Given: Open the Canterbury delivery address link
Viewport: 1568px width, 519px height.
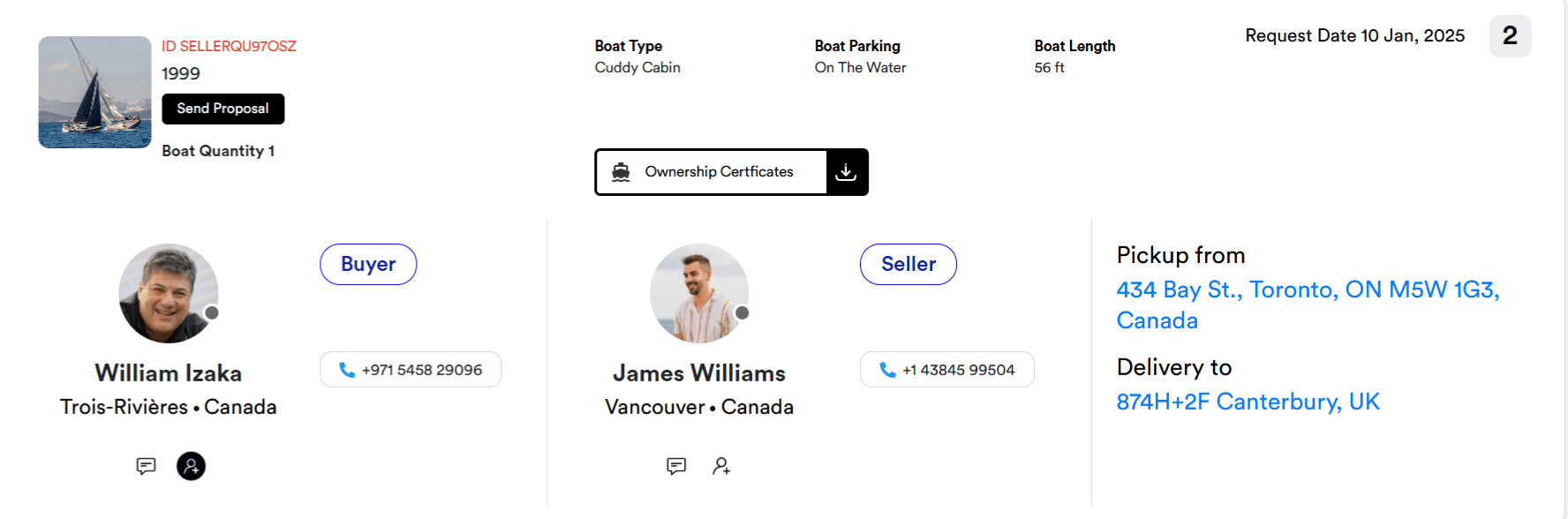Looking at the screenshot, I should click(x=1248, y=401).
